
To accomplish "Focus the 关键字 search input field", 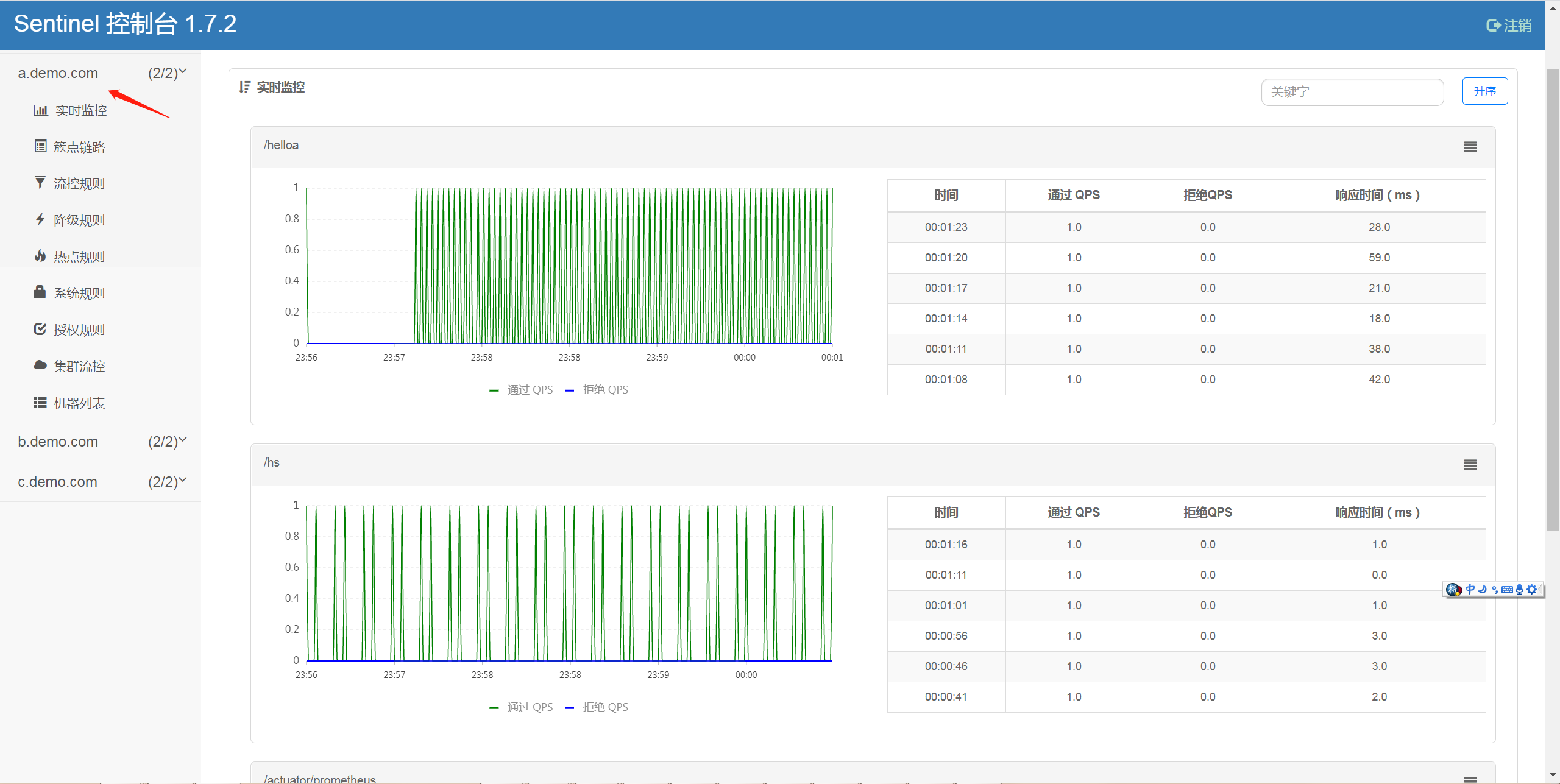I will click(1352, 92).
